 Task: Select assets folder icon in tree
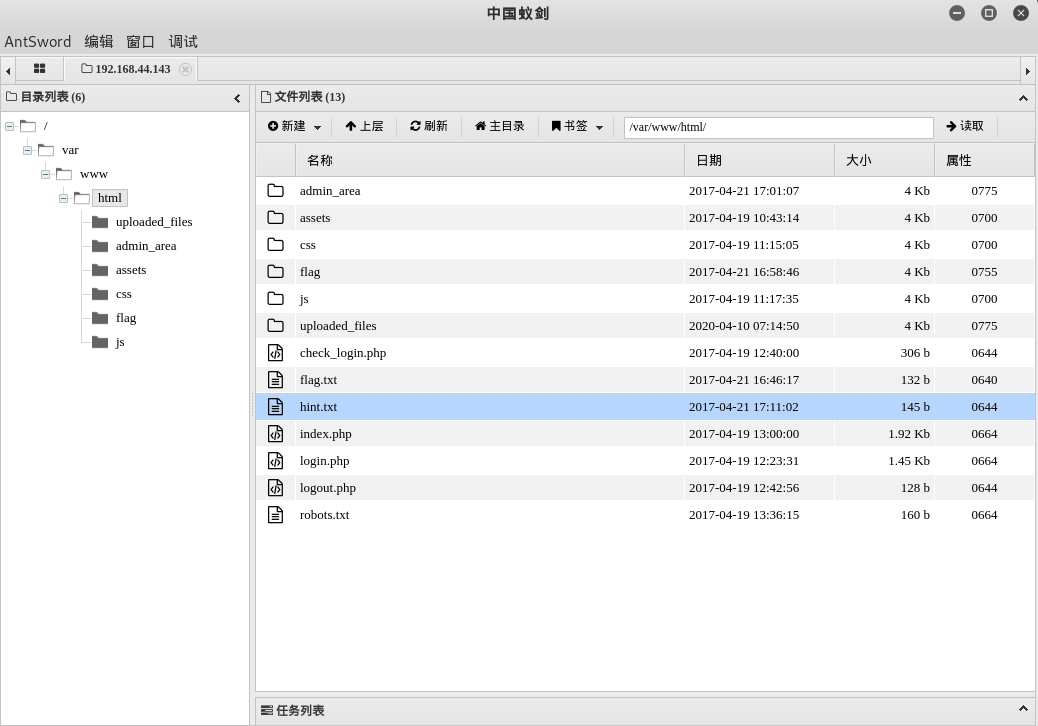(x=100, y=270)
